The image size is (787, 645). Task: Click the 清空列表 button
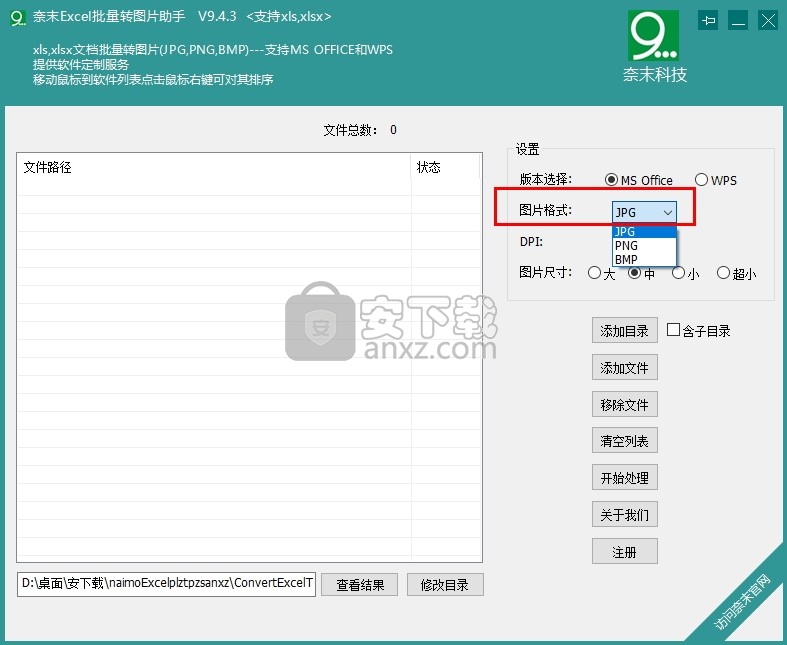[625, 441]
